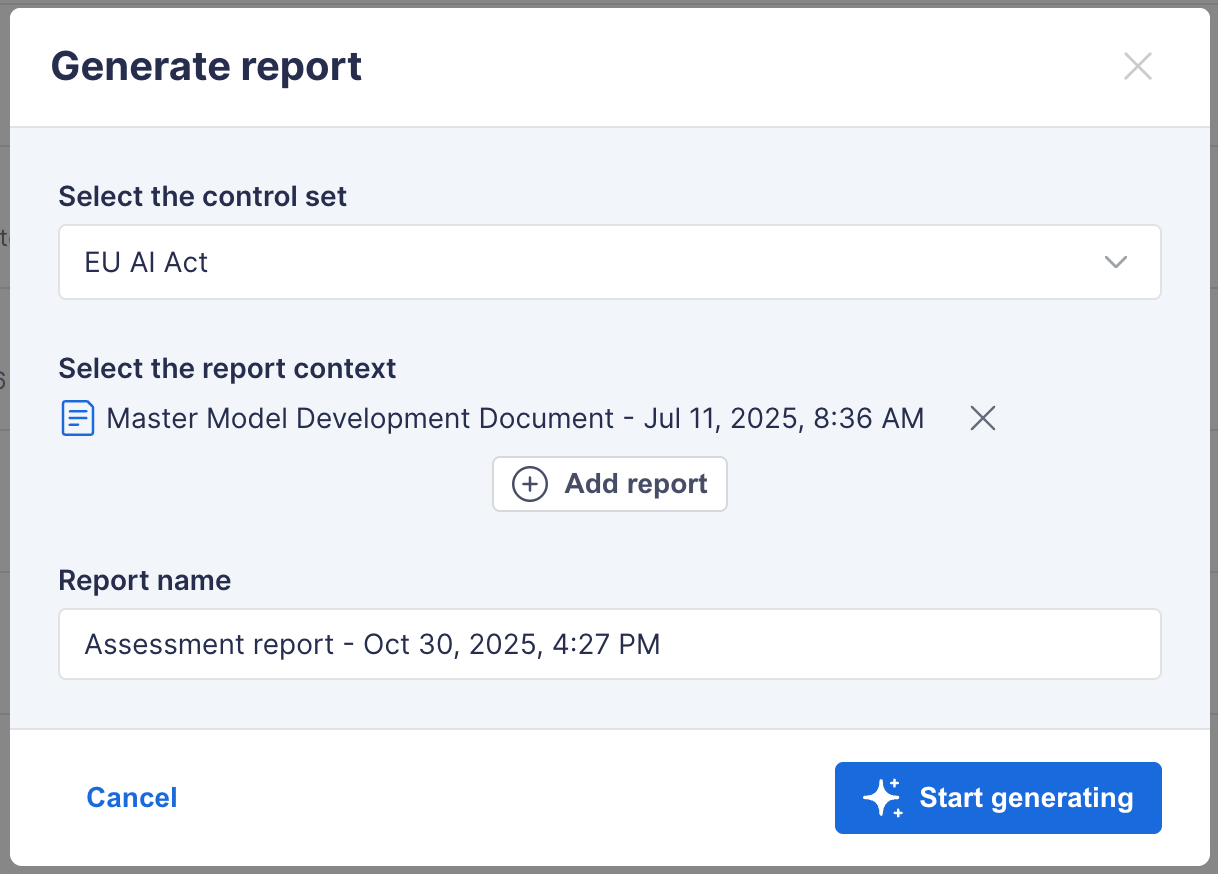1218x874 pixels.
Task: Click the 'Select the control set' label
Action: coord(203,196)
